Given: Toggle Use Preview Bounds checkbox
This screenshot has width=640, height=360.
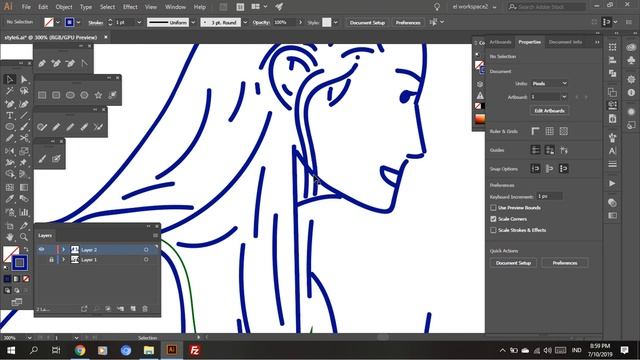Looking at the screenshot, I should coord(493,208).
